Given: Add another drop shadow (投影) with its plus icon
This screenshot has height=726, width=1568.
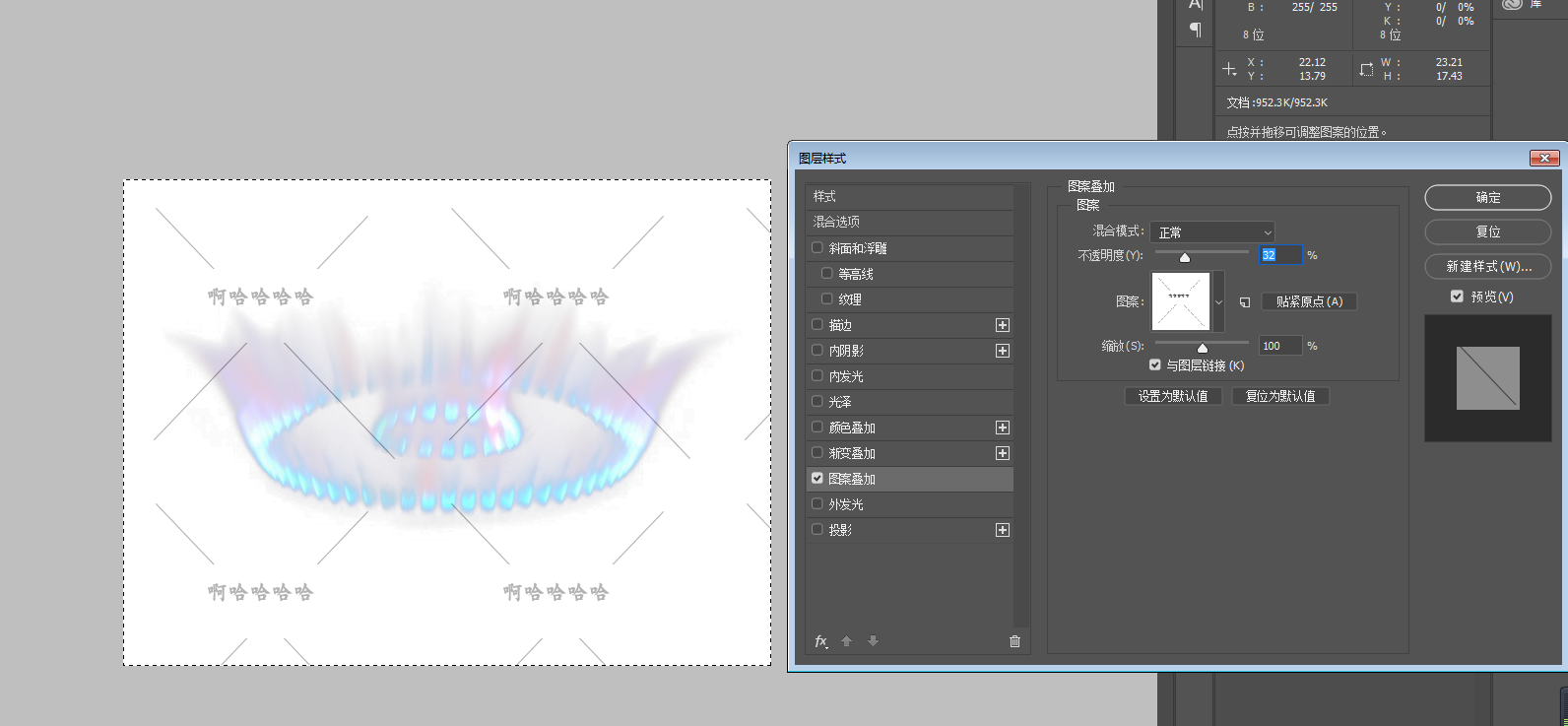Looking at the screenshot, I should pyautogui.click(x=1003, y=530).
